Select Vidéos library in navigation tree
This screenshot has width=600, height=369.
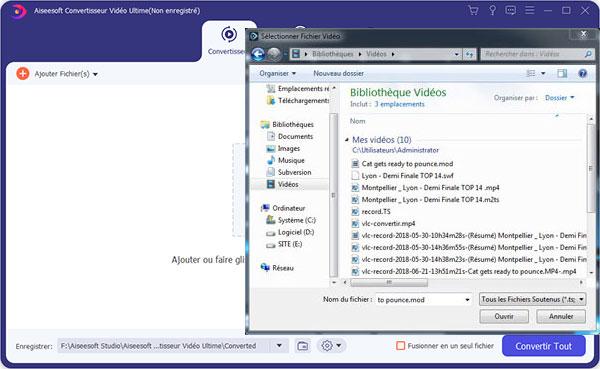[x=282, y=184]
